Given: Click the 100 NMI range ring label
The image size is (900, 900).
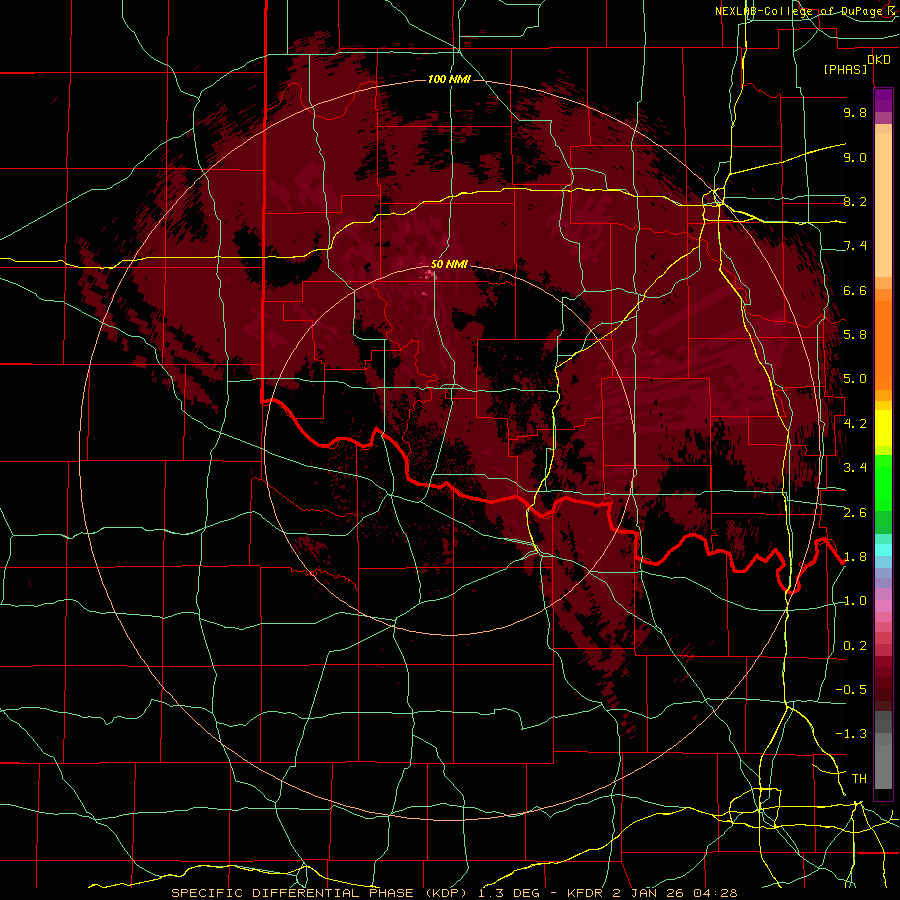Looking at the screenshot, I should (449, 79).
